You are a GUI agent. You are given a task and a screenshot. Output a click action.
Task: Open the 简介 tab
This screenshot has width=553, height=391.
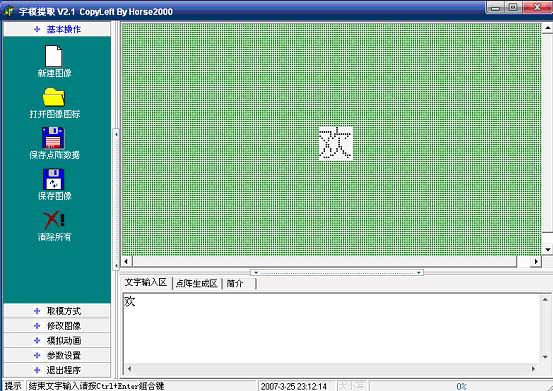239,283
